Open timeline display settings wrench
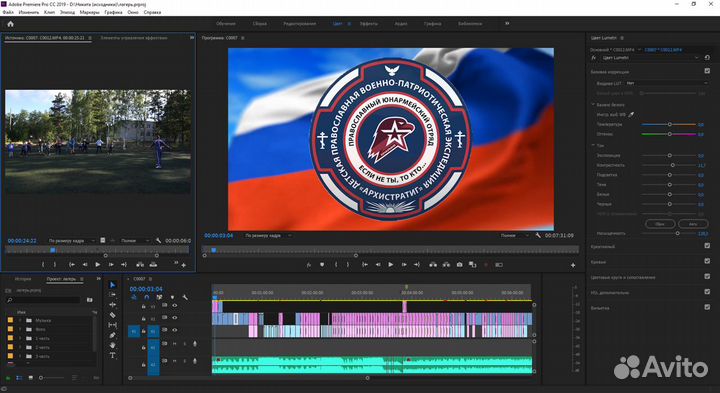 point(185,297)
